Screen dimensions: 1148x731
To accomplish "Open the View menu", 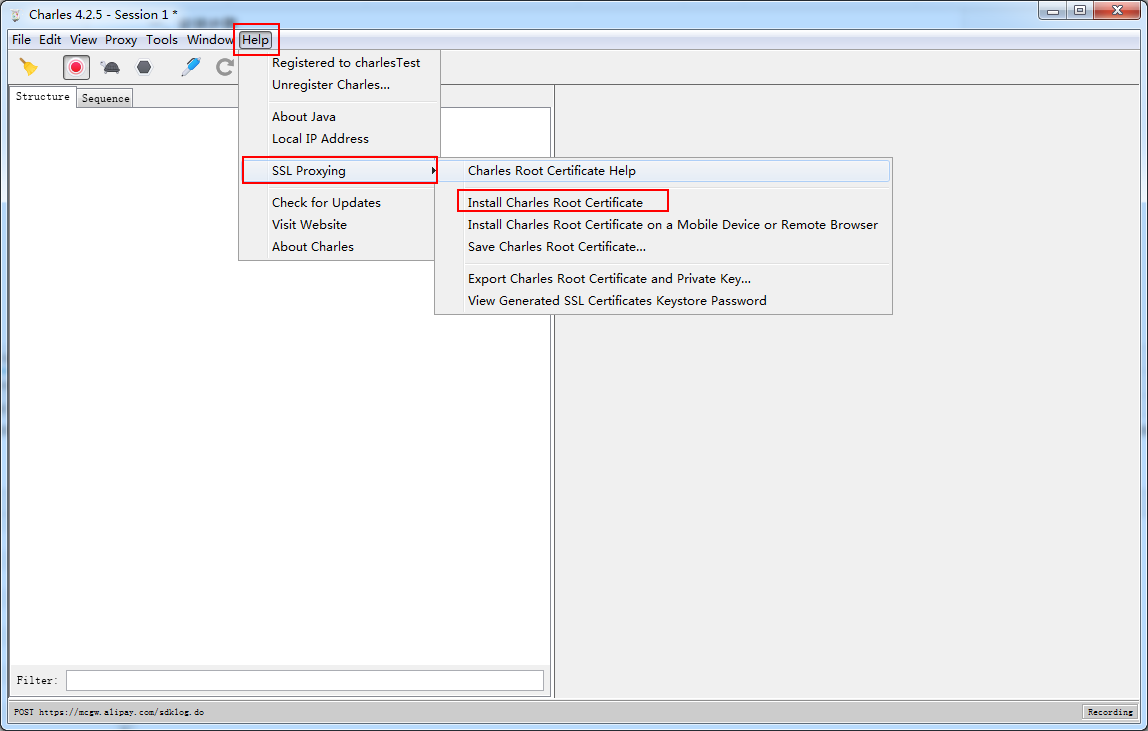I will [83, 40].
